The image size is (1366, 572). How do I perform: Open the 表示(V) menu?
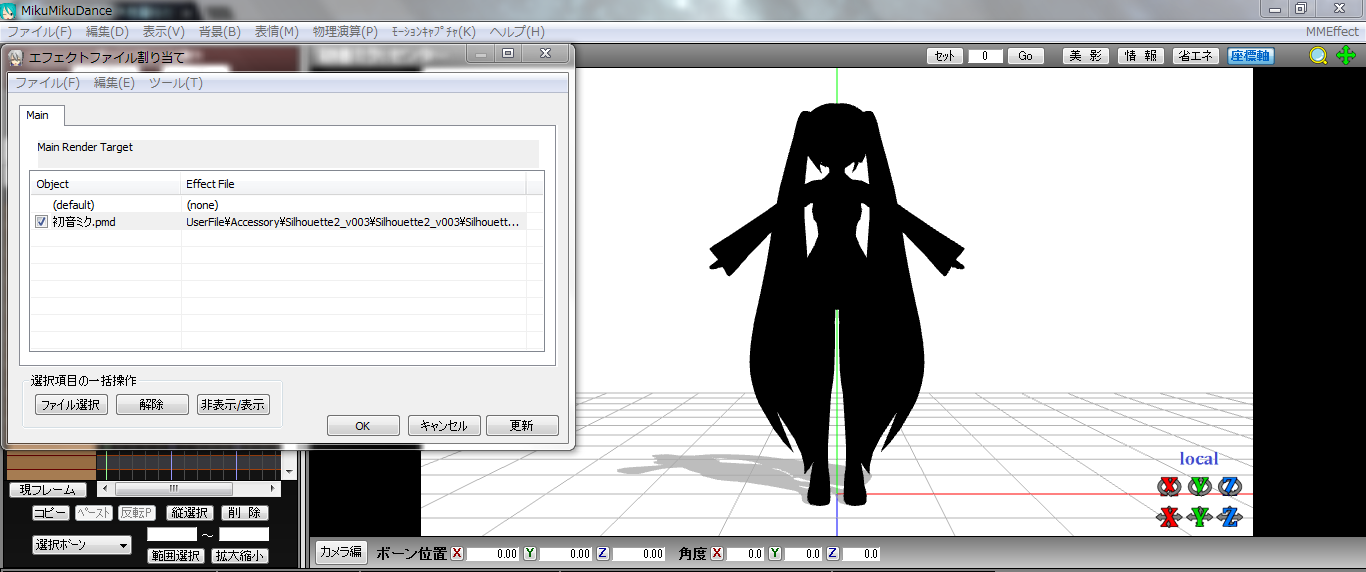(x=164, y=32)
